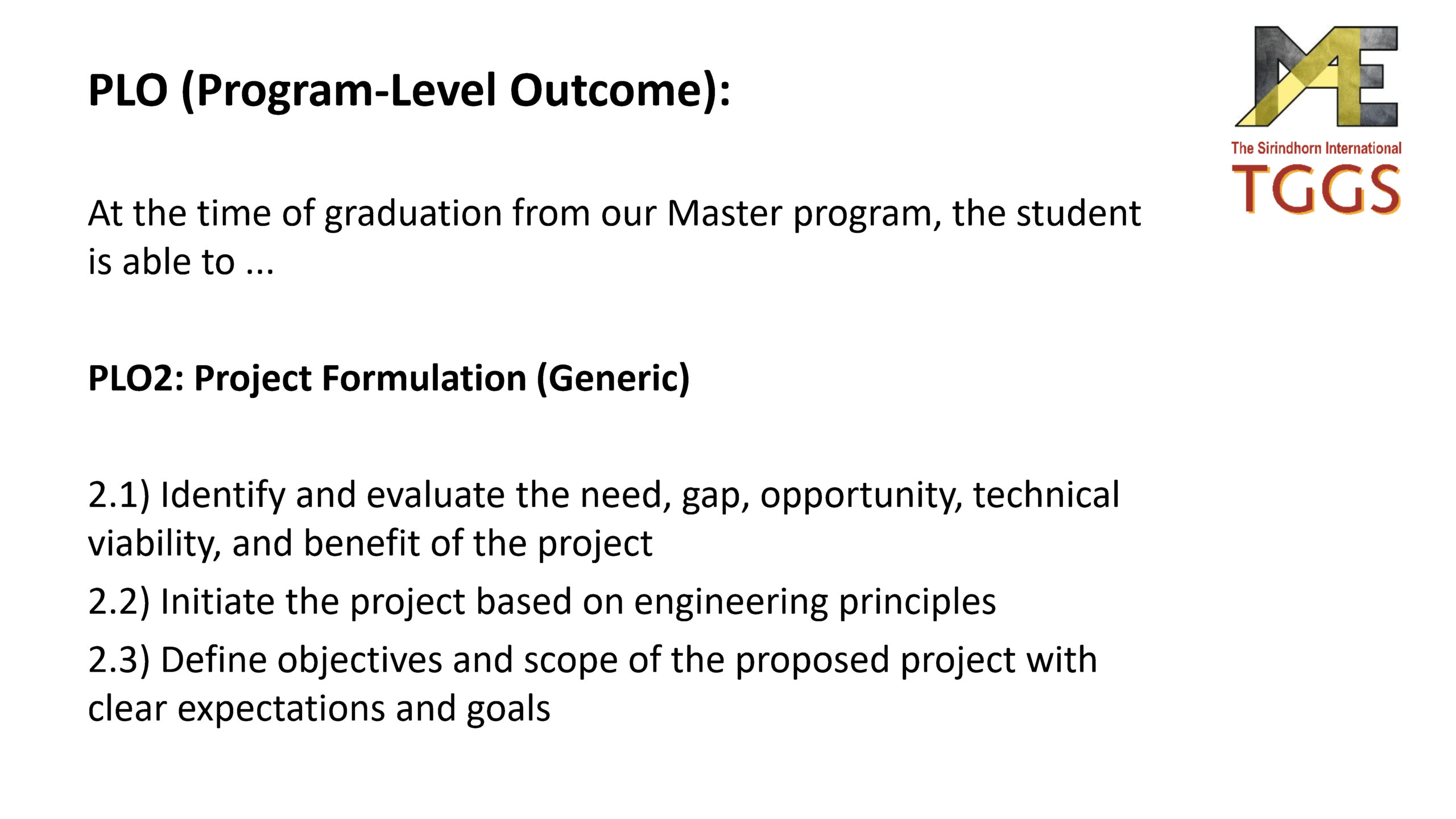Click the 'is able to ...' line
Screen dimensions: 1456x819
(x=181, y=262)
